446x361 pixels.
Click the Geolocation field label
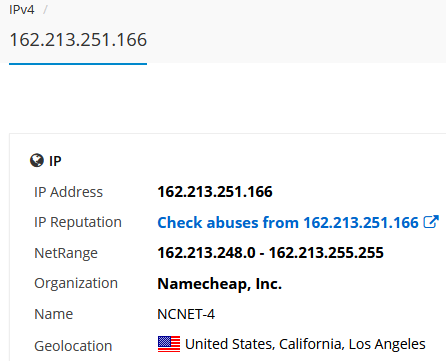click(x=73, y=346)
